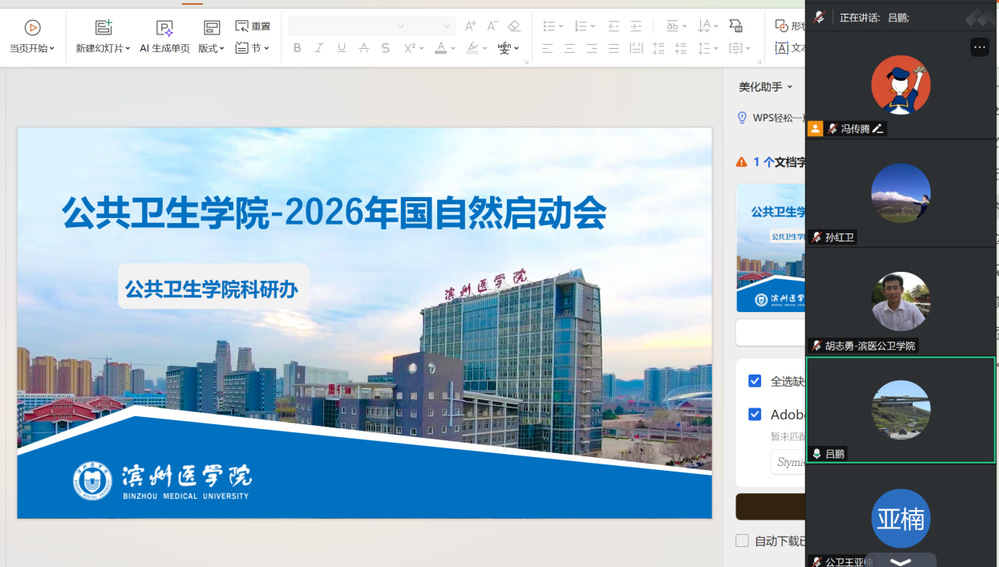Expand participant list with bottom chevron
The image size is (999, 567).
[x=900, y=561]
